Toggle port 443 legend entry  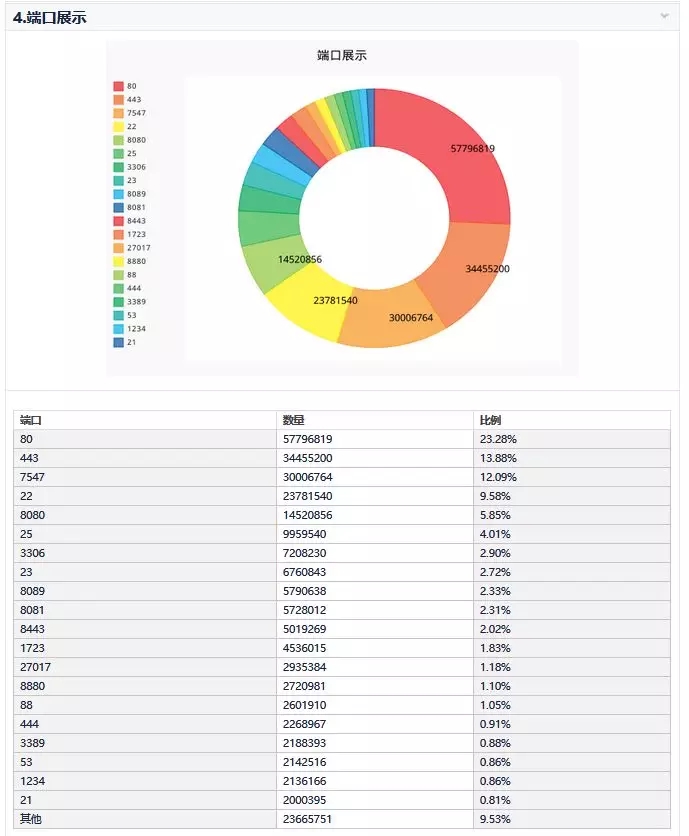click(127, 100)
